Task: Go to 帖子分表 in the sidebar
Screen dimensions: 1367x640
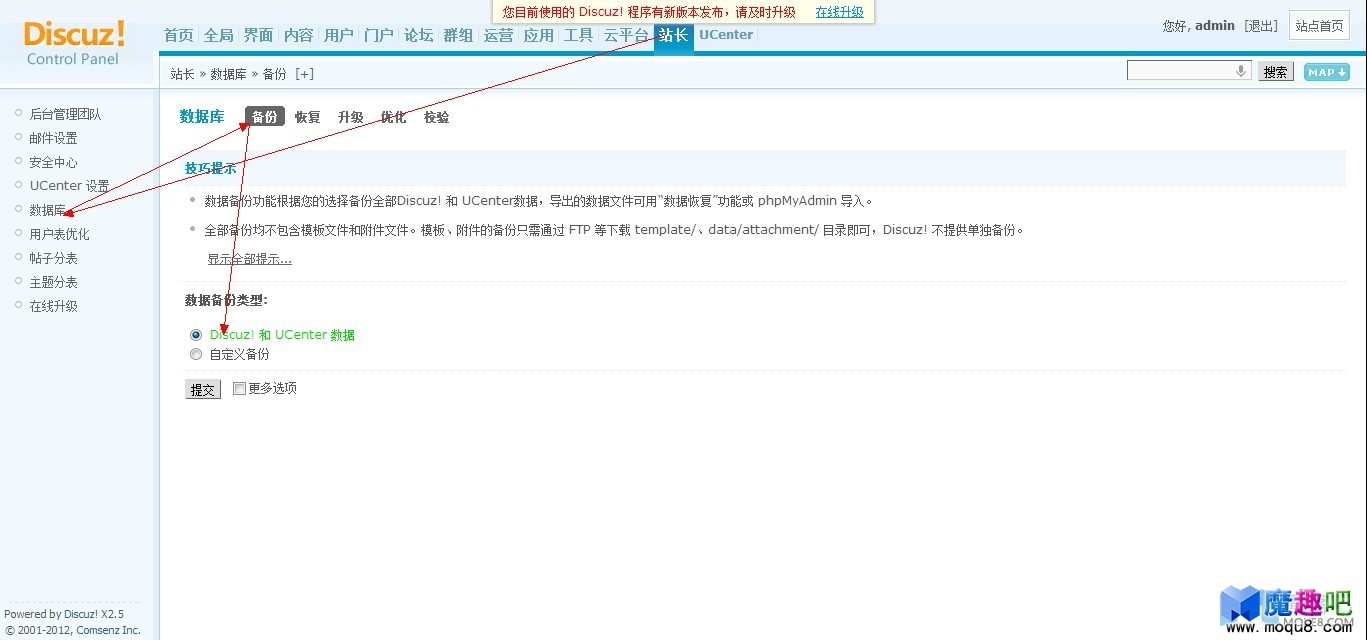Action: [x=53, y=258]
